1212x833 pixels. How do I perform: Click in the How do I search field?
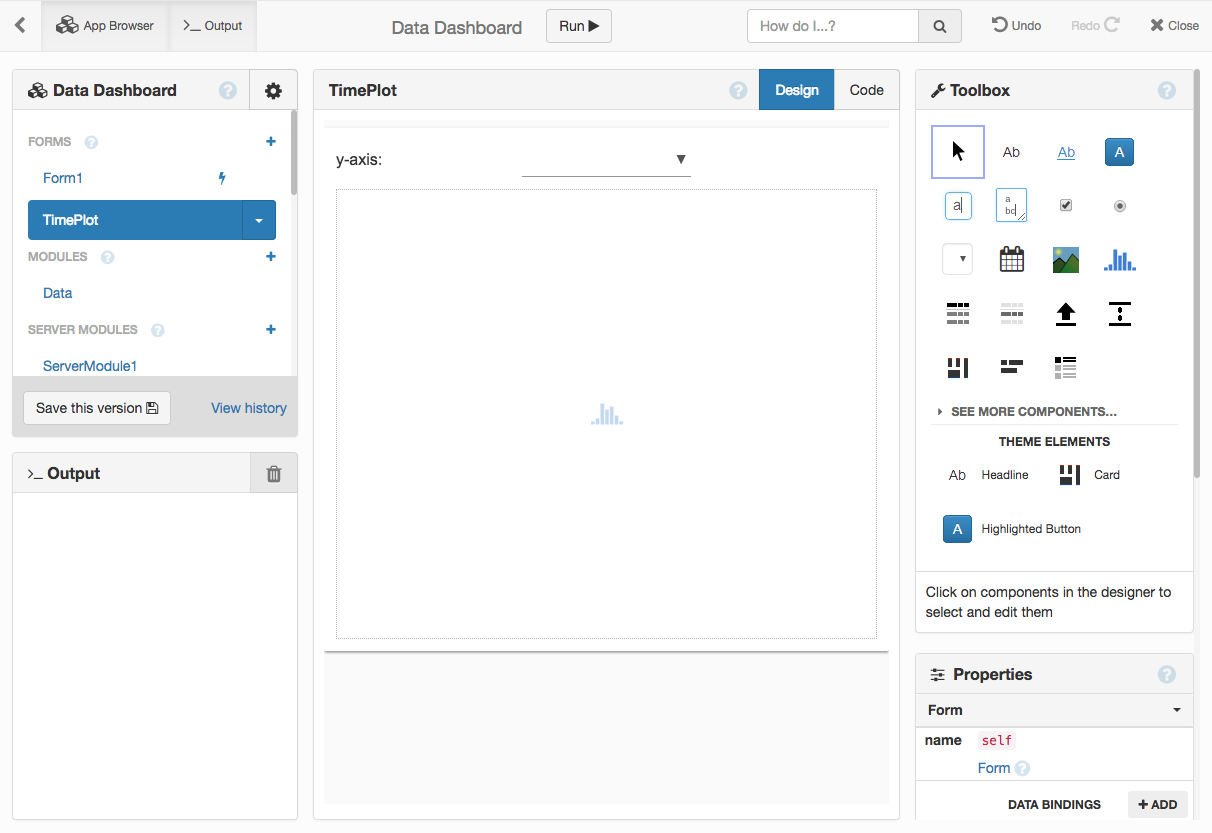[x=832, y=26]
